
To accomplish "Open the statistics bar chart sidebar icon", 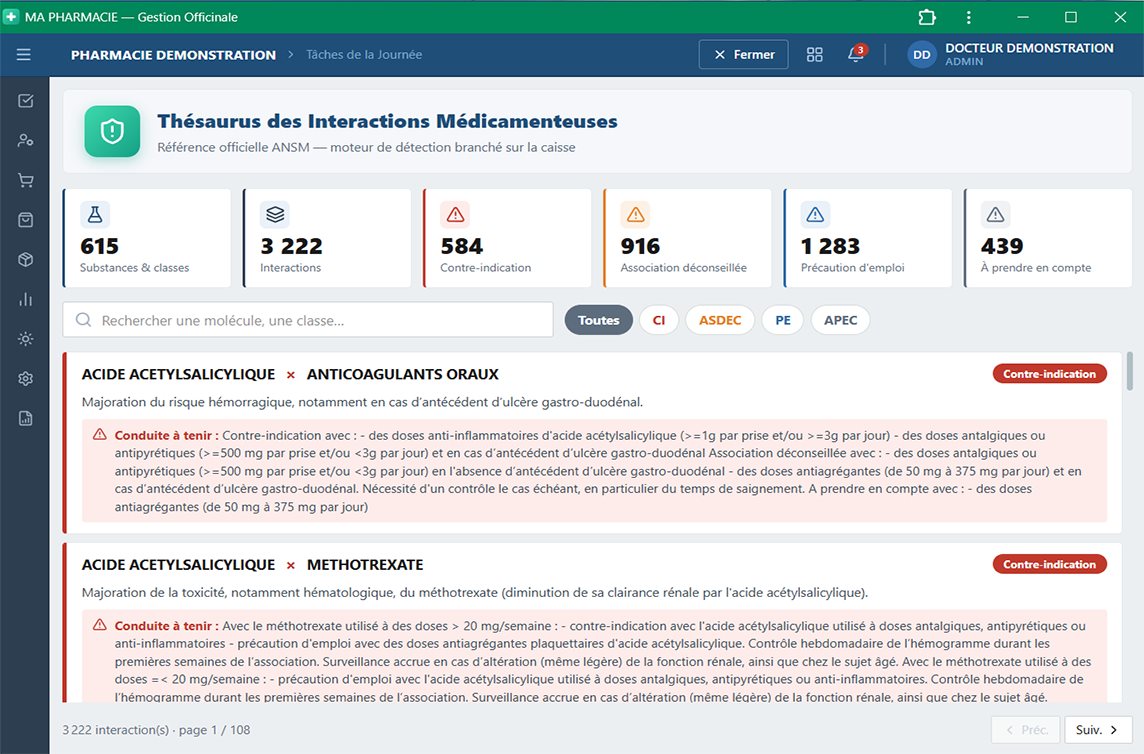I will [x=26, y=299].
